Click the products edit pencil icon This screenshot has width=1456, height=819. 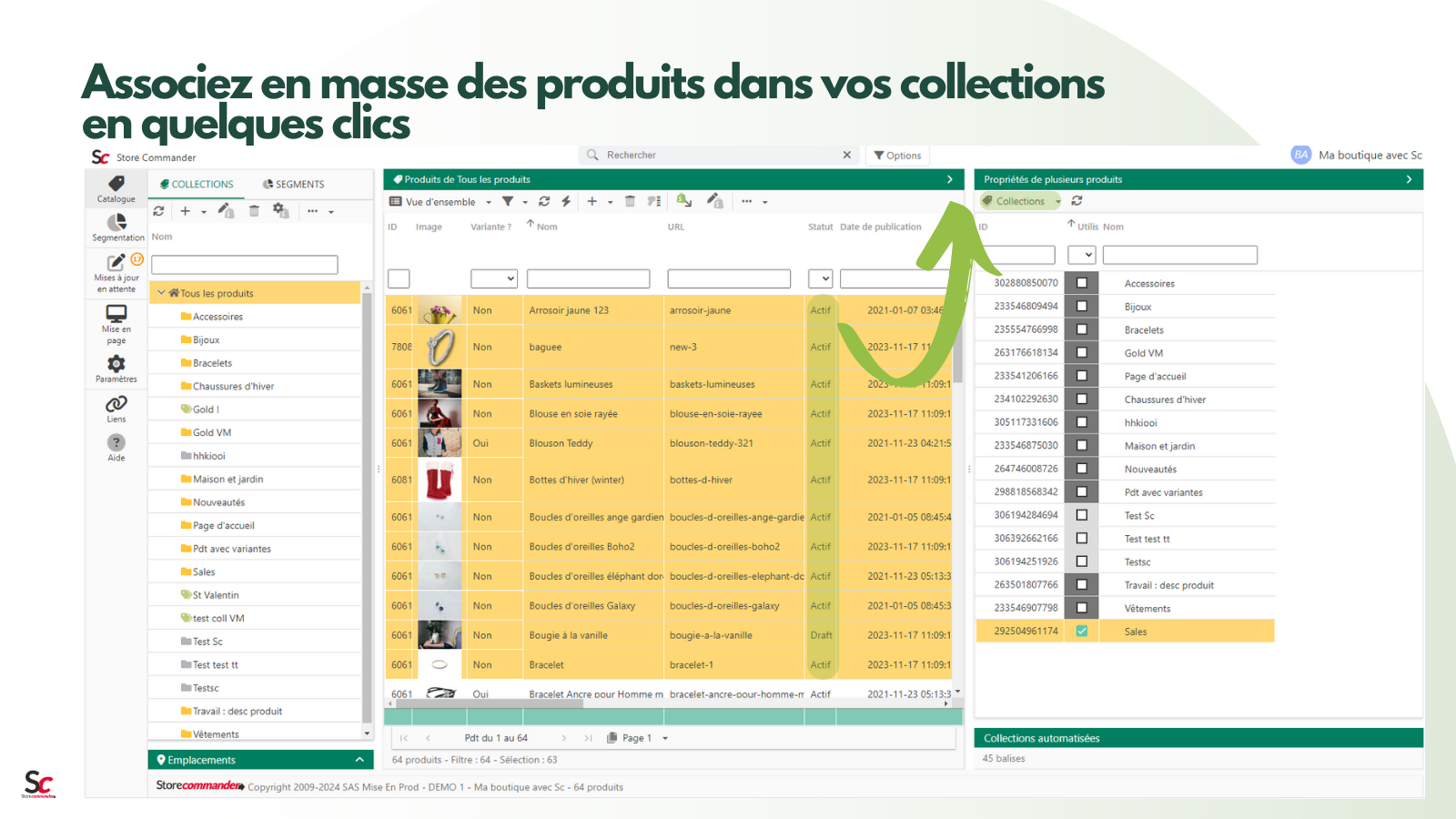point(715,200)
